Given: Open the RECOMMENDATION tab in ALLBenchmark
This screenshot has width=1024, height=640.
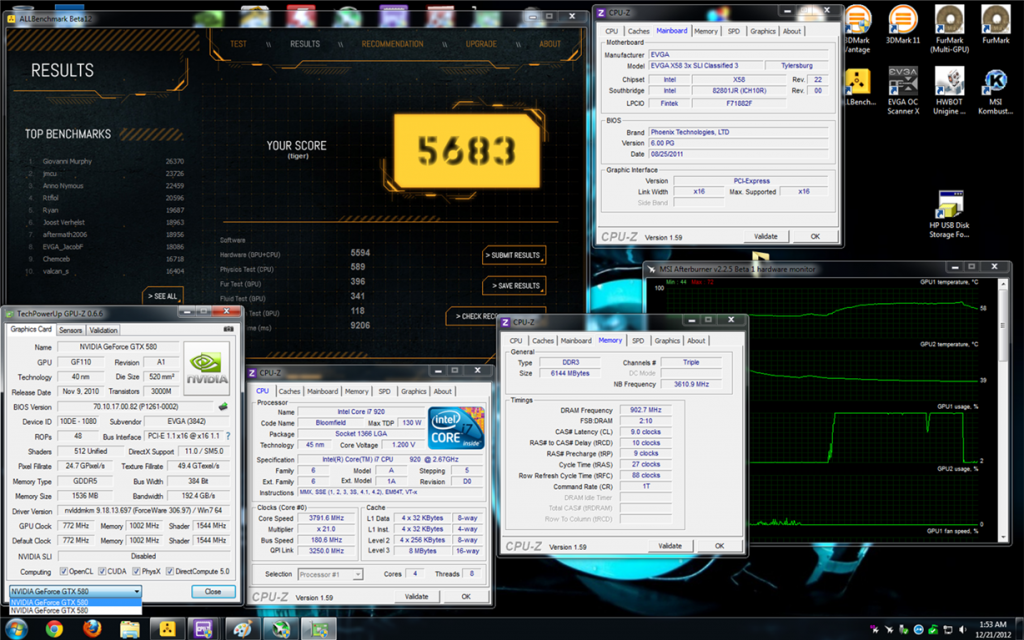Looking at the screenshot, I should click(x=392, y=44).
